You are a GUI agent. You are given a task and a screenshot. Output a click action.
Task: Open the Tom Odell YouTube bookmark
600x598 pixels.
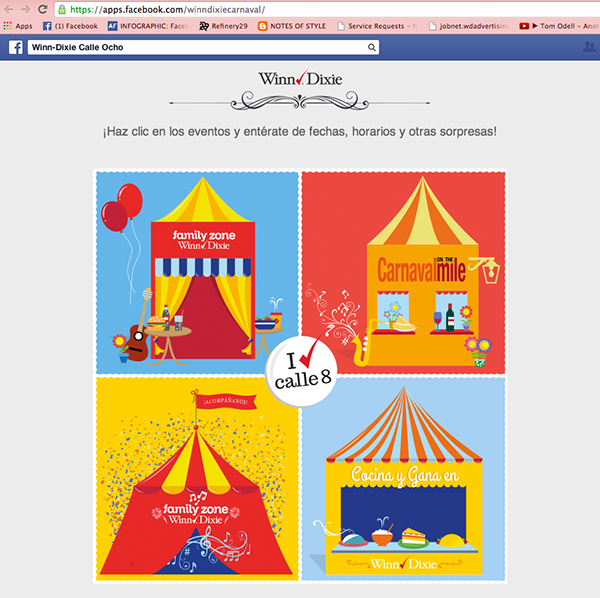559,26
